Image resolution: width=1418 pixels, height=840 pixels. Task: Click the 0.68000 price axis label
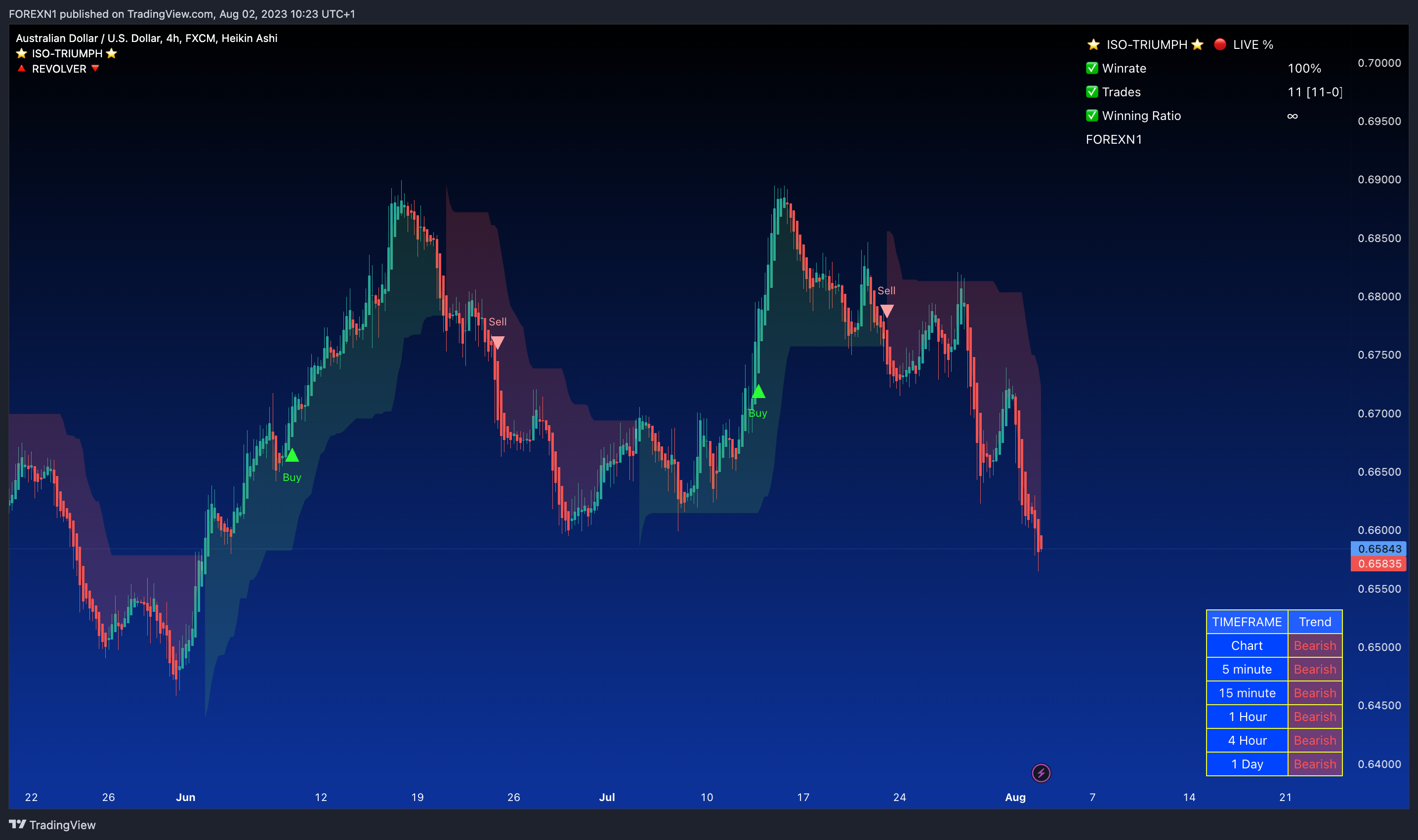[x=1379, y=297]
